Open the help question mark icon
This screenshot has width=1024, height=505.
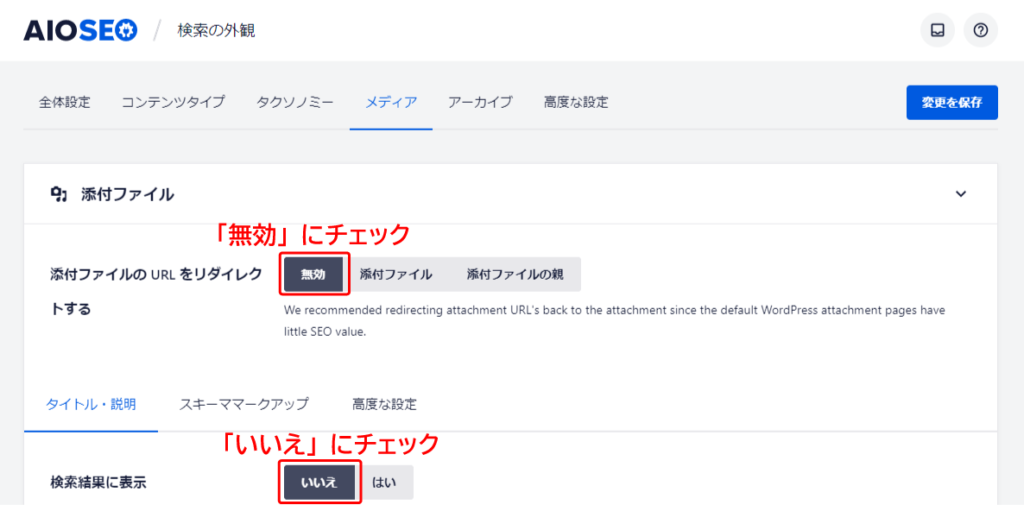[x=980, y=30]
